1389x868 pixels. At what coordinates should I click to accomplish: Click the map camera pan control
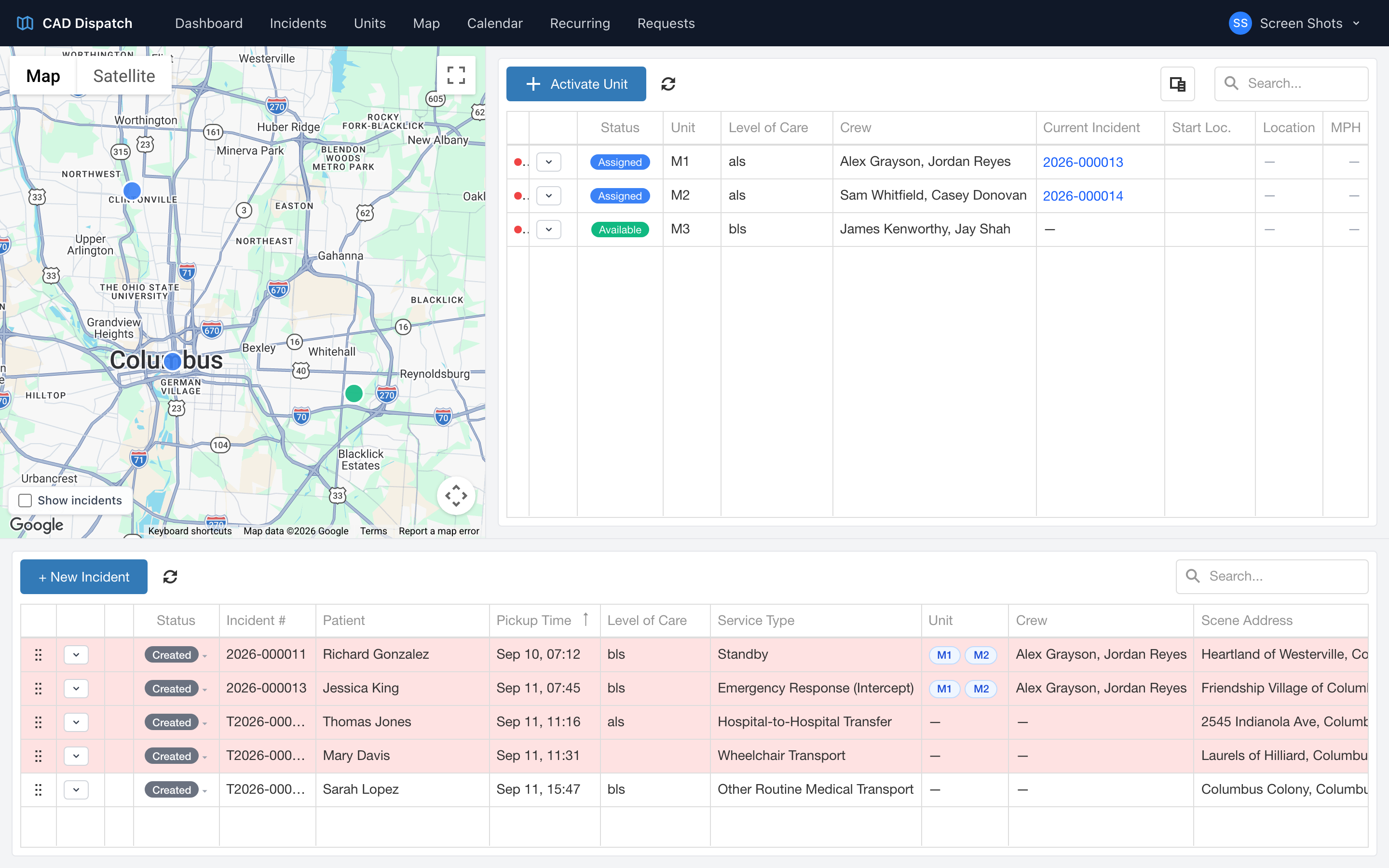click(x=456, y=495)
